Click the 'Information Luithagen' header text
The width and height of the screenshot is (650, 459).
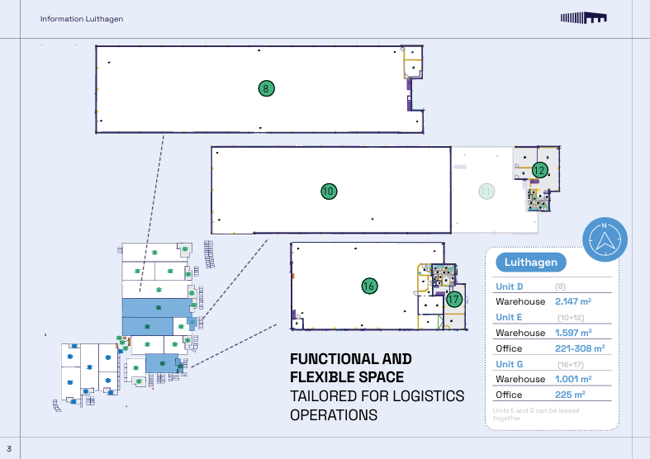(x=82, y=19)
